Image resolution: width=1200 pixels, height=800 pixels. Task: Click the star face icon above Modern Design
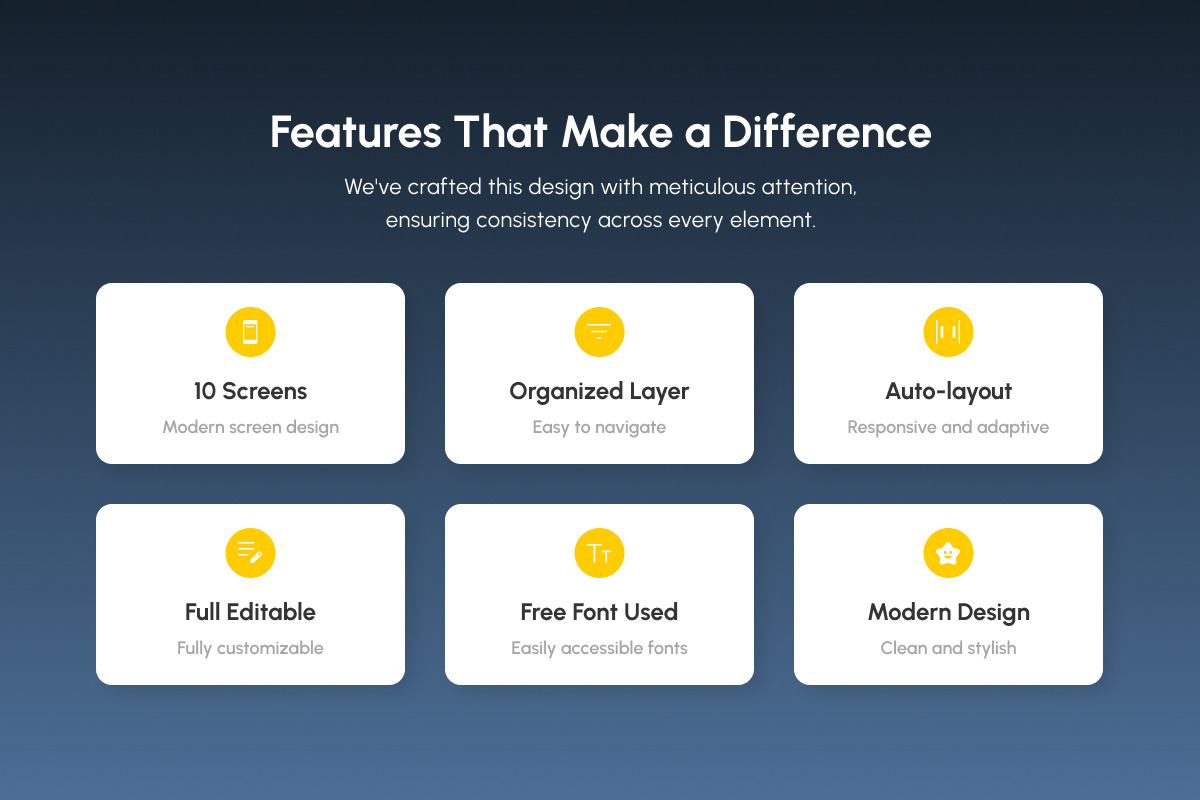pyautogui.click(x=948, y=553)
